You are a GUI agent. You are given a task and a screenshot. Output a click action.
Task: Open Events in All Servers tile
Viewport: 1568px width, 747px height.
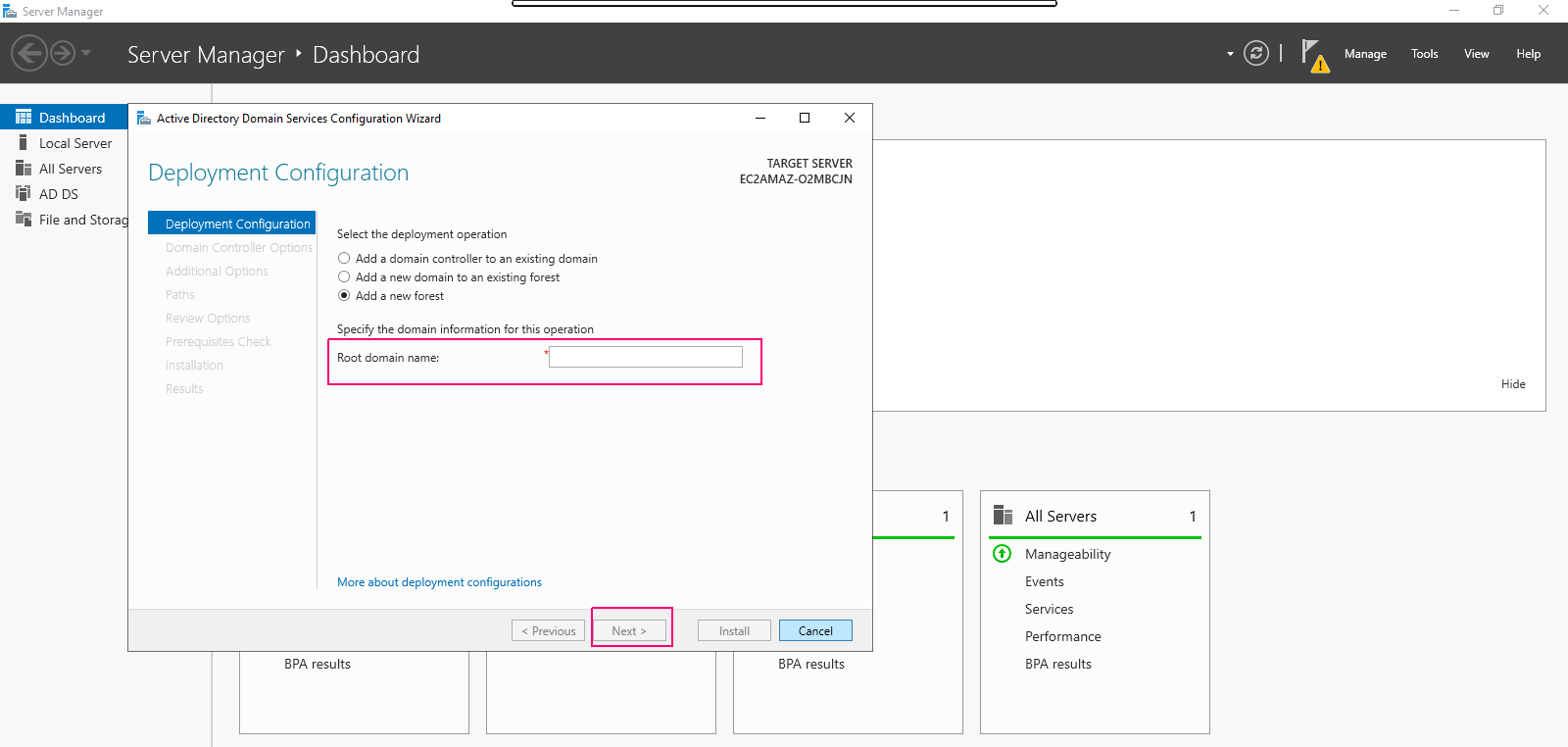[1044, 581]
